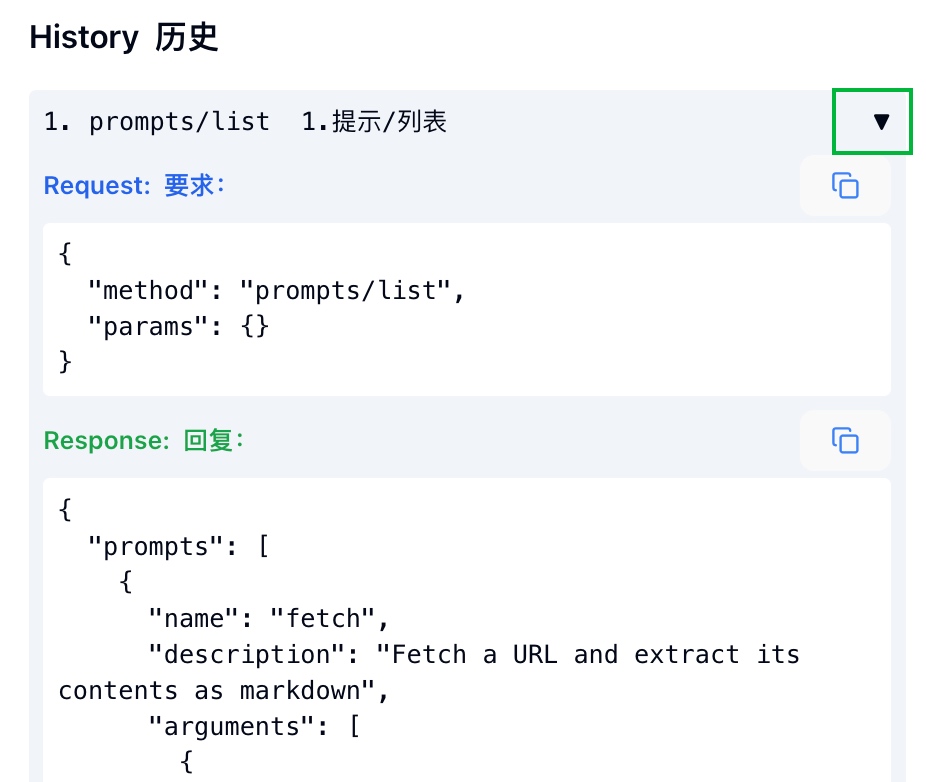Click the green '回复:' label
The image size is (926, 782).
pos(214,441)
